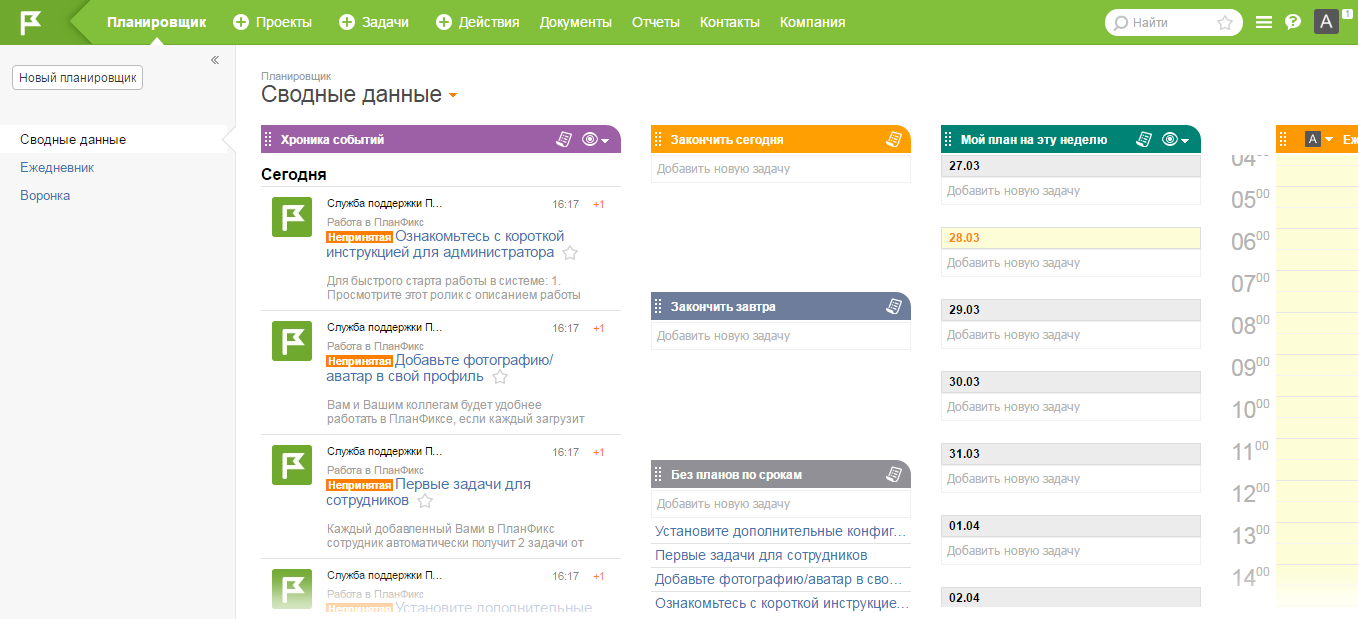Open the Первые задачи для сотрудников link in Без планов
The width and height of the screenshot is (1358, 619).
click(761, 555)
